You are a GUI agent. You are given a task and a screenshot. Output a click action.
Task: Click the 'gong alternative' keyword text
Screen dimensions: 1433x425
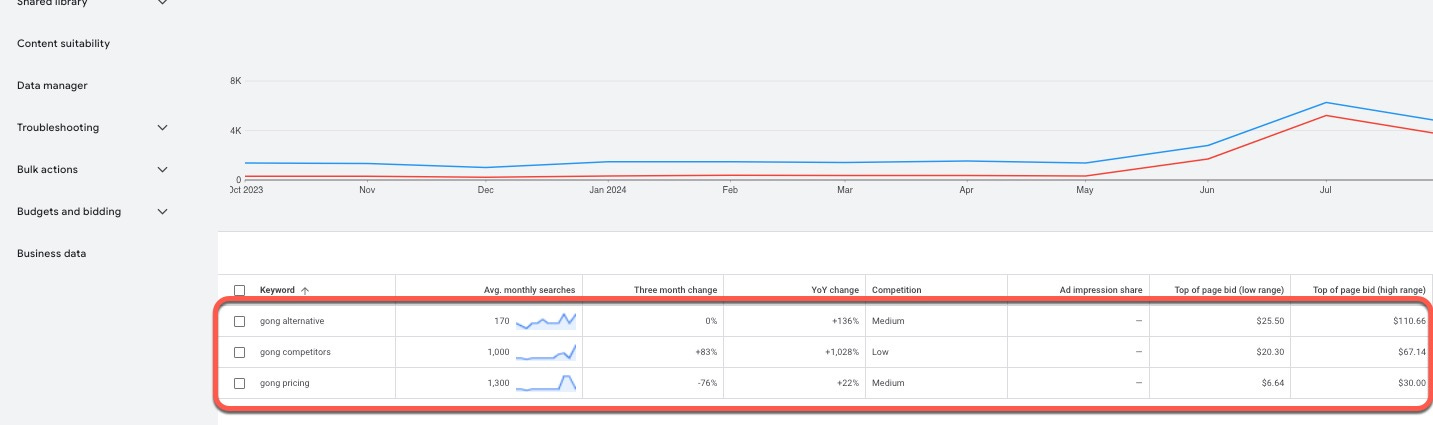(292, 321)
